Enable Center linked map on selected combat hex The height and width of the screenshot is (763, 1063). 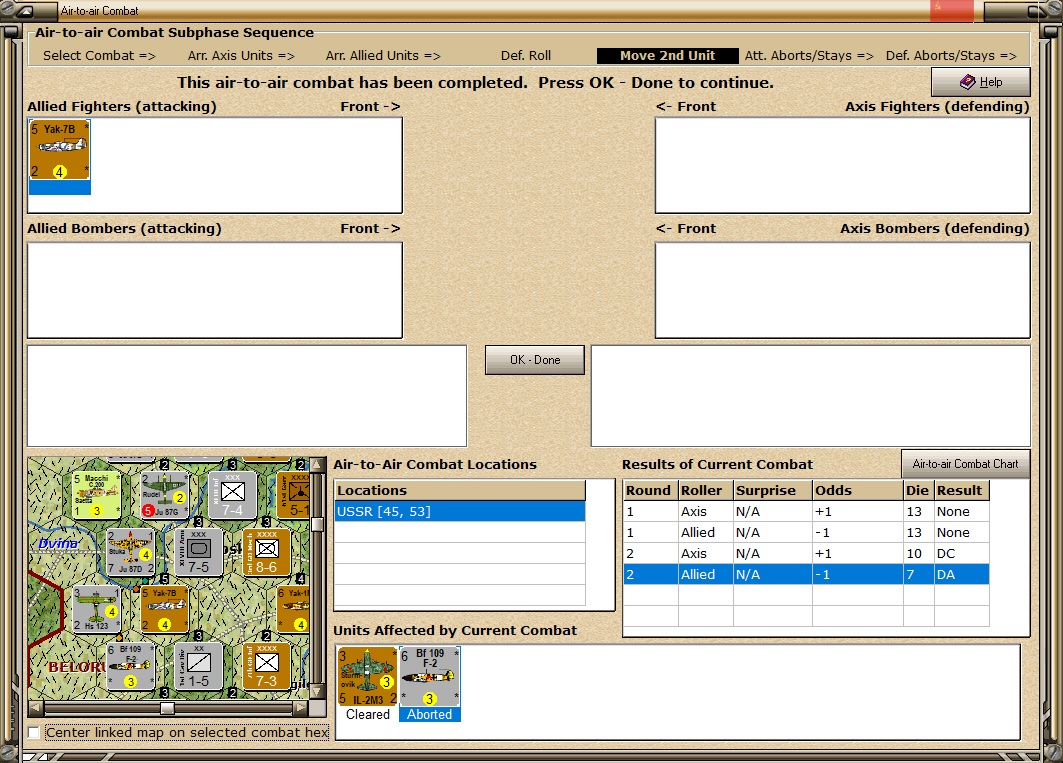pos(34,732)
